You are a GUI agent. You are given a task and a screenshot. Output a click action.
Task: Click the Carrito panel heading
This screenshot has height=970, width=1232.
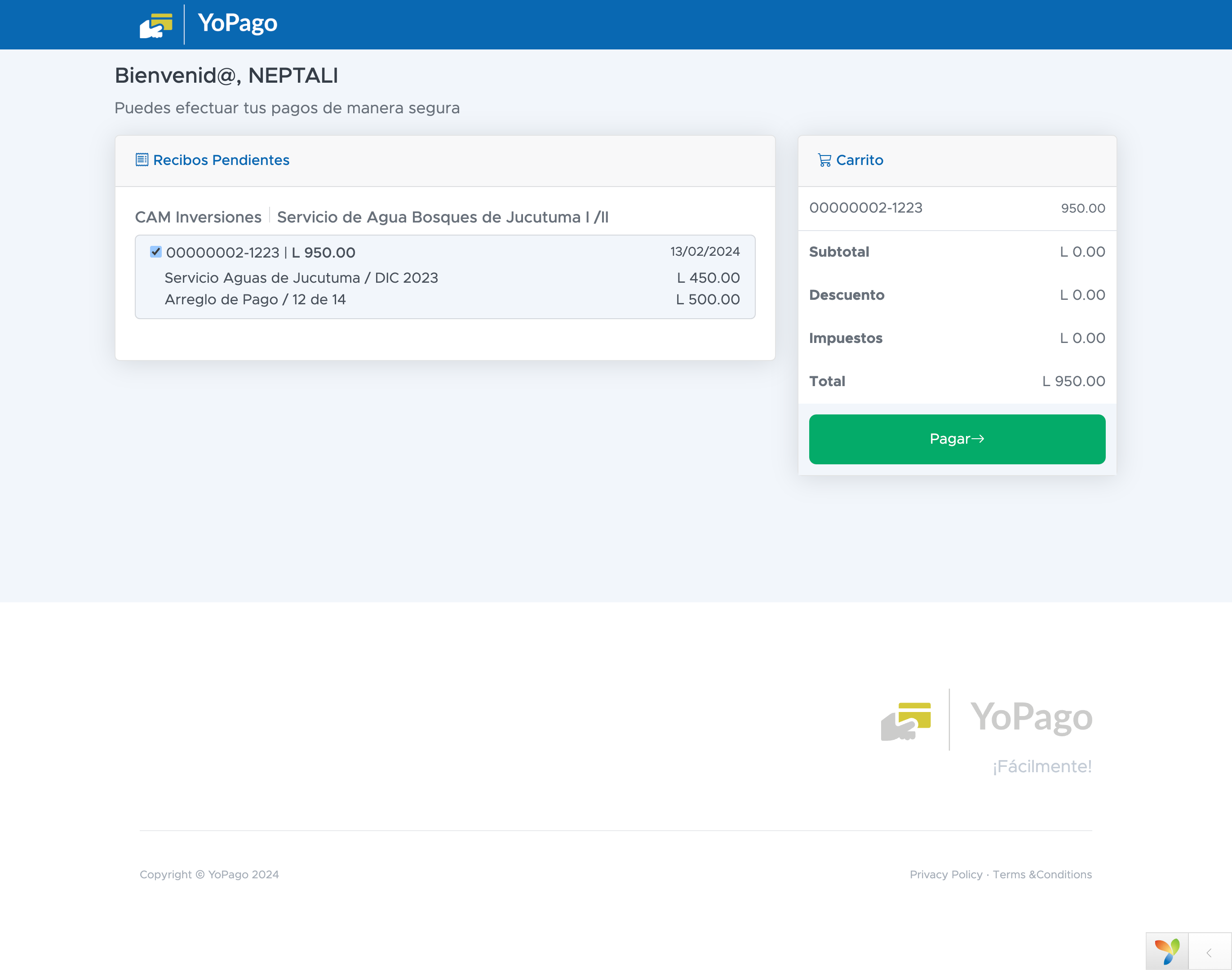(x=859, y=160)
